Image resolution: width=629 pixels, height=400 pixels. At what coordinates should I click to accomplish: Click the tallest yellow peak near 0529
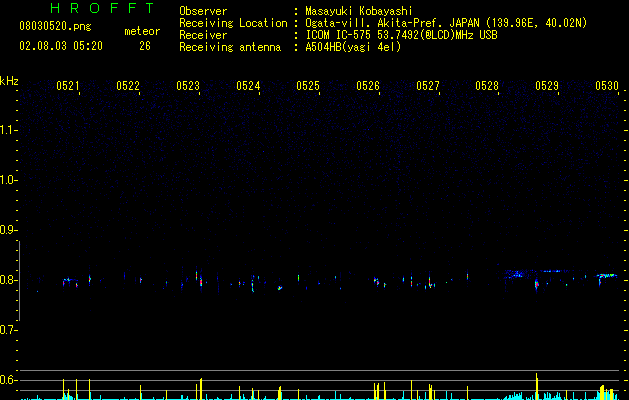(x=536, y=386)
